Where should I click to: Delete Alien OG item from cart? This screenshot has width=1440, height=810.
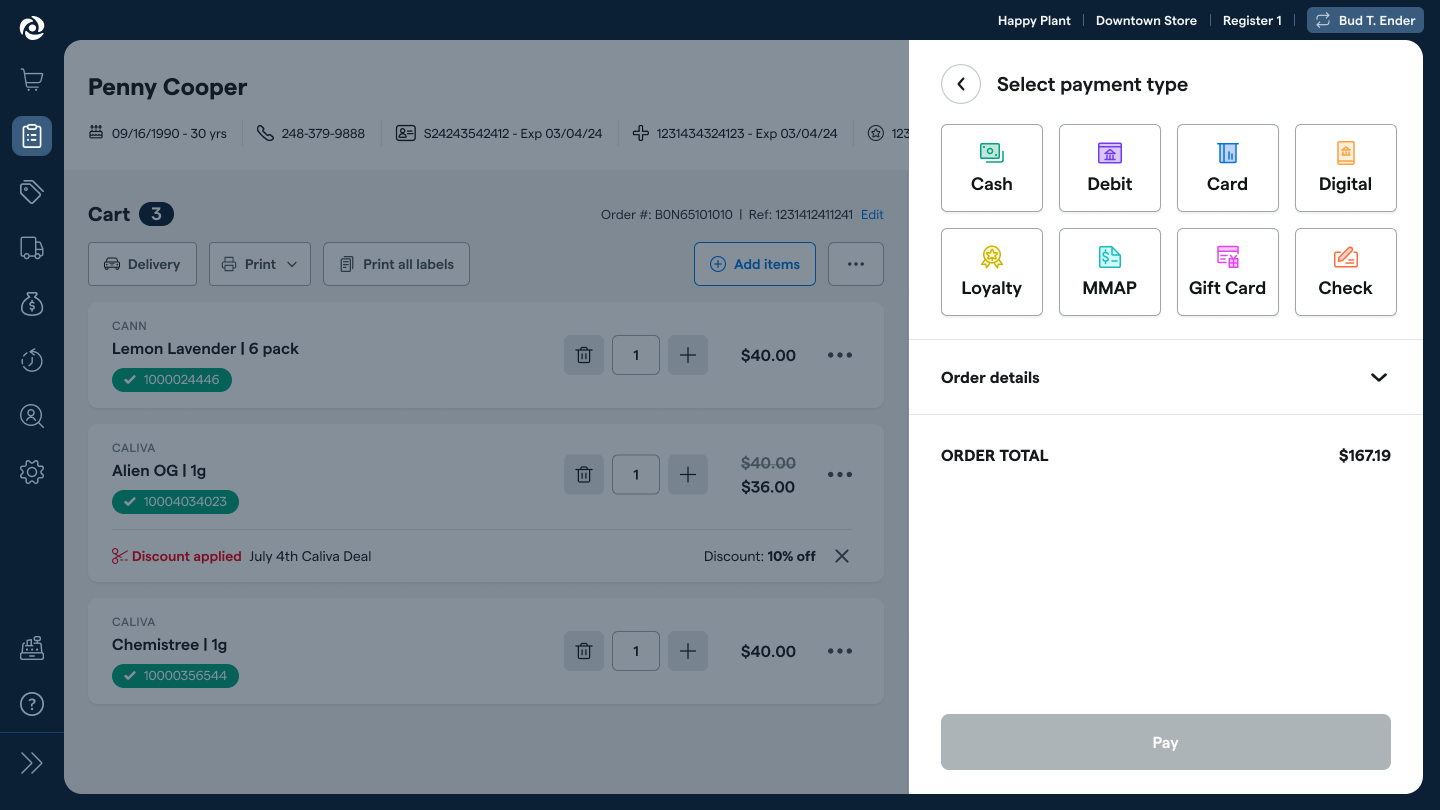pos(584,475)
